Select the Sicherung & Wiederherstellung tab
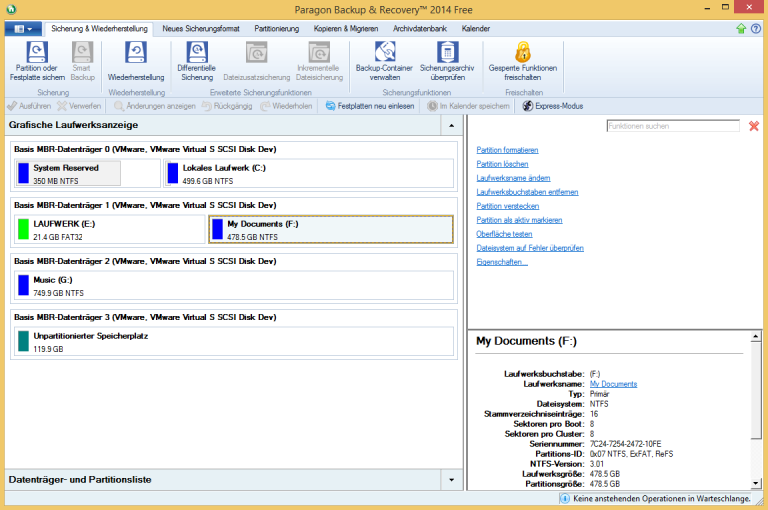The image size is (768, 510). 99,28
